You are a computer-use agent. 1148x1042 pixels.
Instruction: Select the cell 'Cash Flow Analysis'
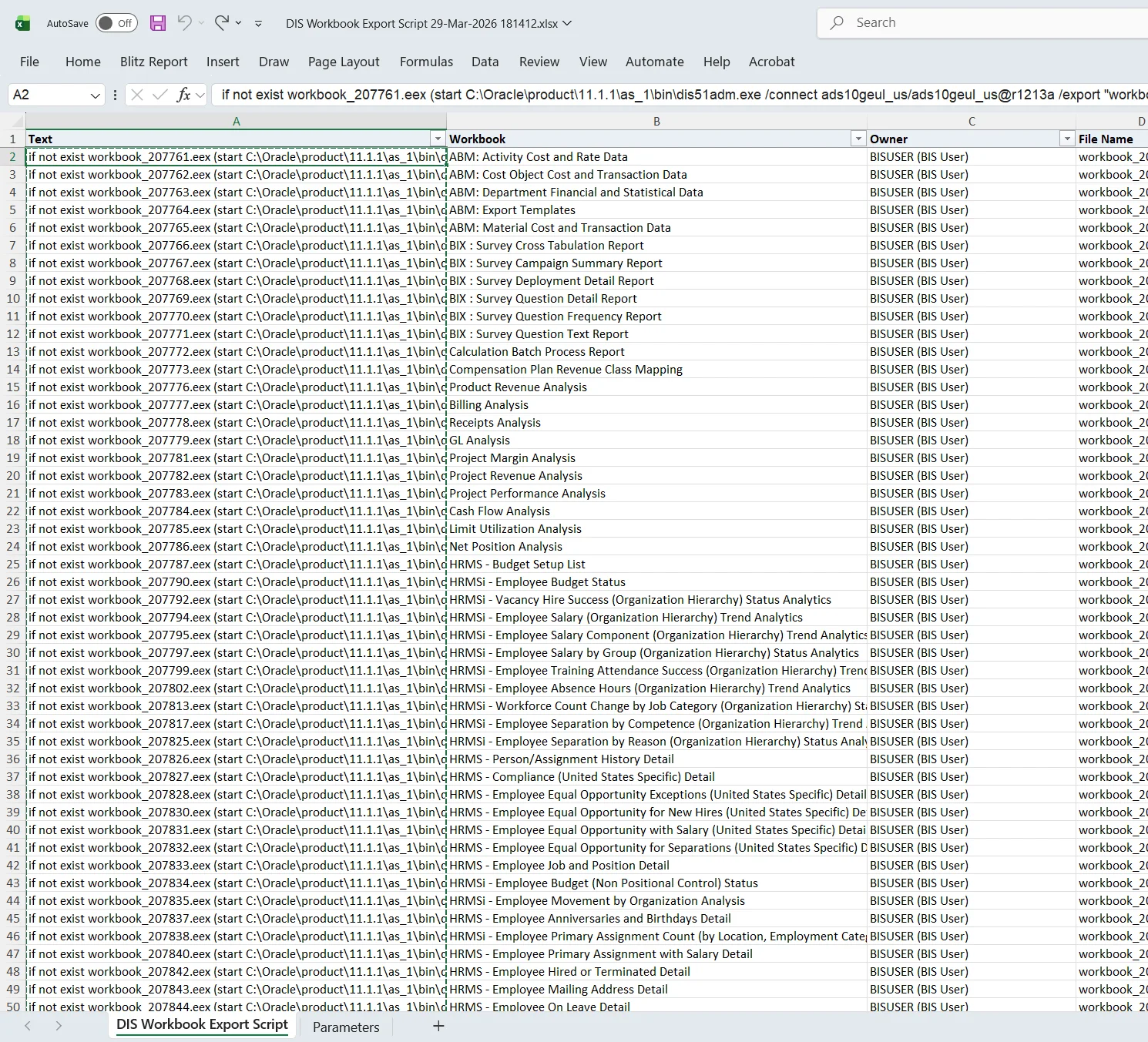tap(656, 511)
